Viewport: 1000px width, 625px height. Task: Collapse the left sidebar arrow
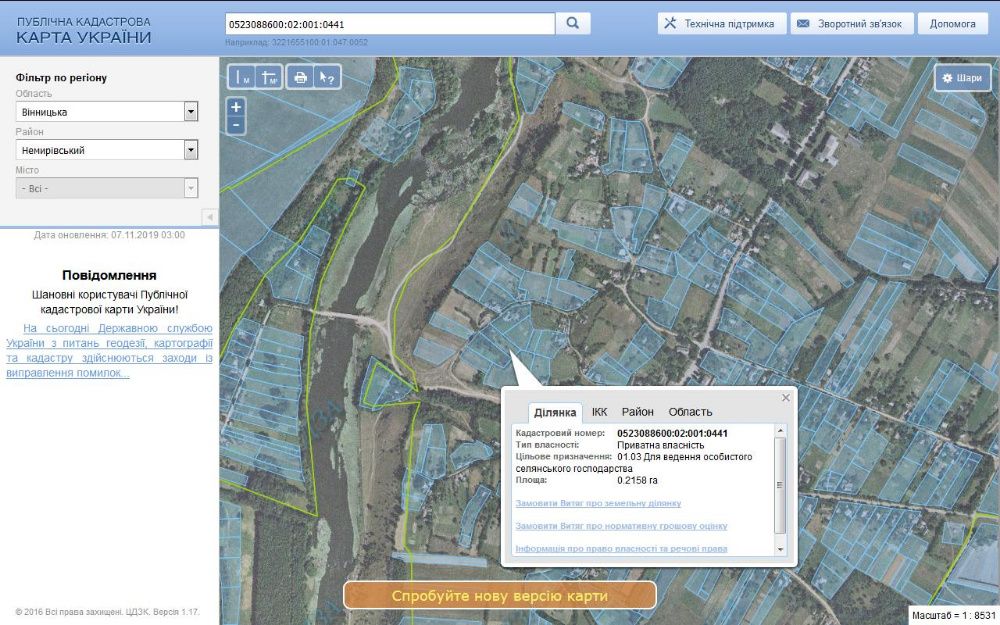pos(210,217)
